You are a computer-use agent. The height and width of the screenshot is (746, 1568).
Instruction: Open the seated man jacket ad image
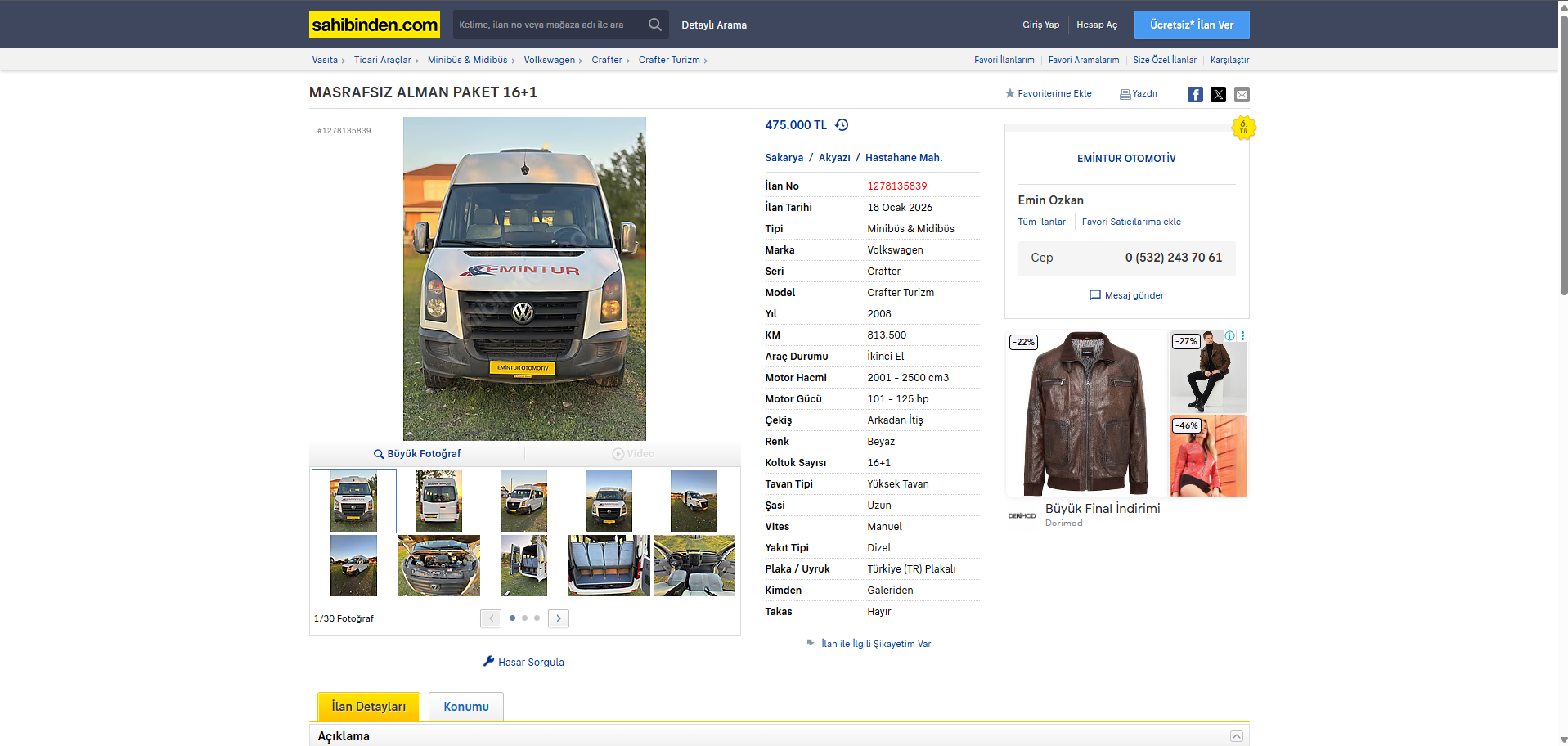(1208, 371)
